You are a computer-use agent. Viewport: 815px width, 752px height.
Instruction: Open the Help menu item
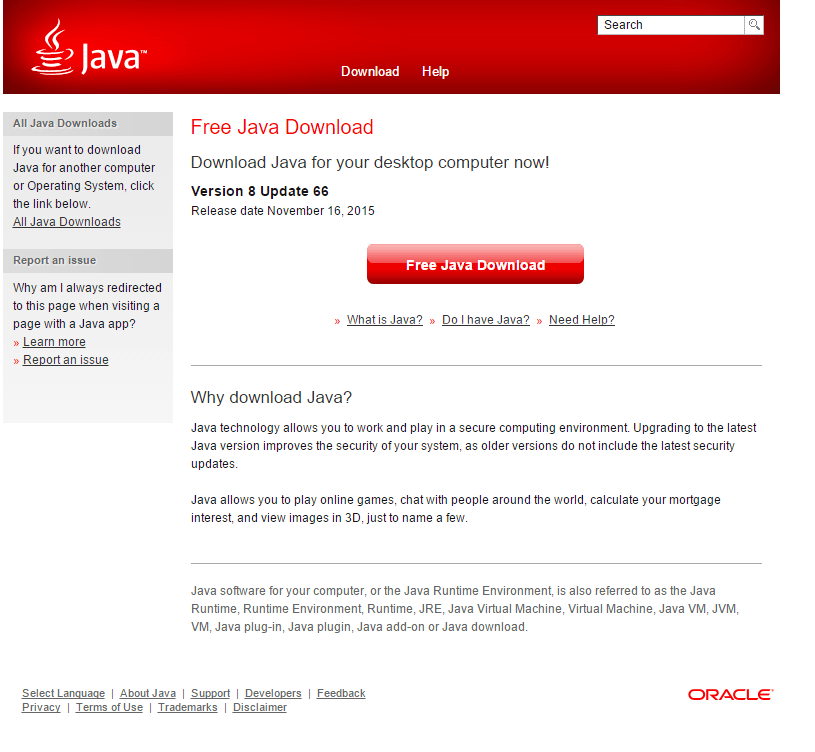[435, 71]
